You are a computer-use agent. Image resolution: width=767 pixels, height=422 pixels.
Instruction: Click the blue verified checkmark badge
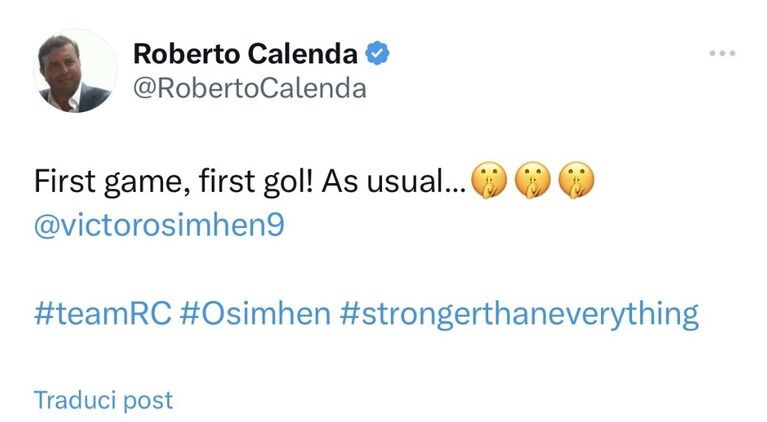pyautogui.click(x=377, y=53)
